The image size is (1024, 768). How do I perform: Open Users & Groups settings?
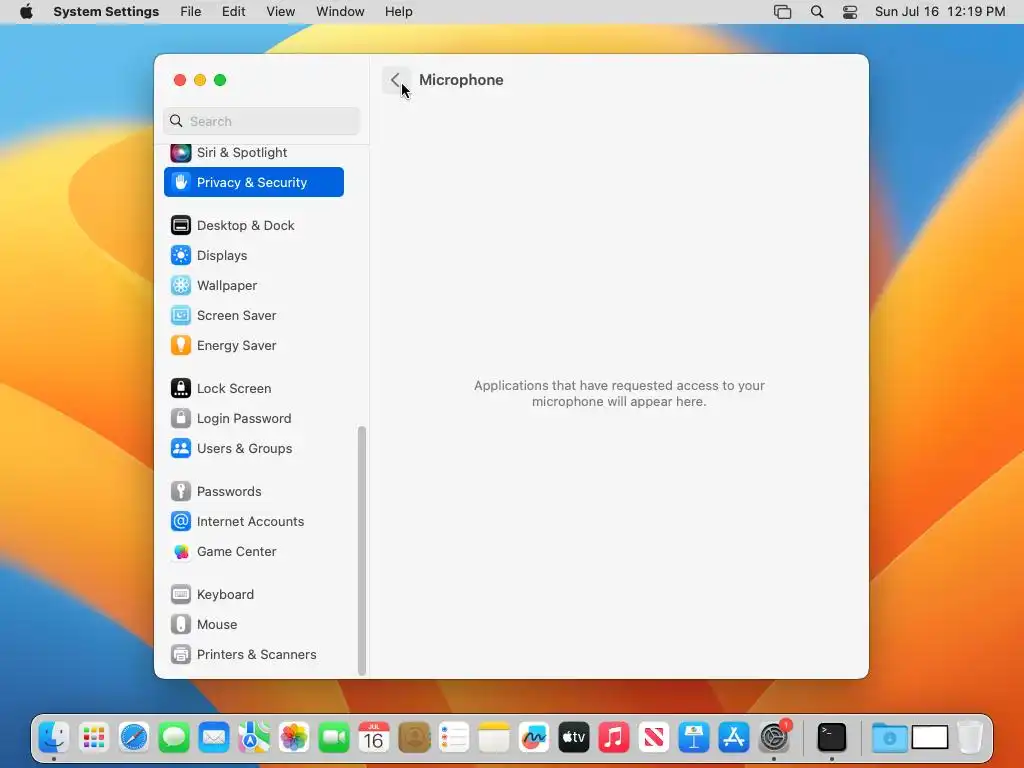254,449
